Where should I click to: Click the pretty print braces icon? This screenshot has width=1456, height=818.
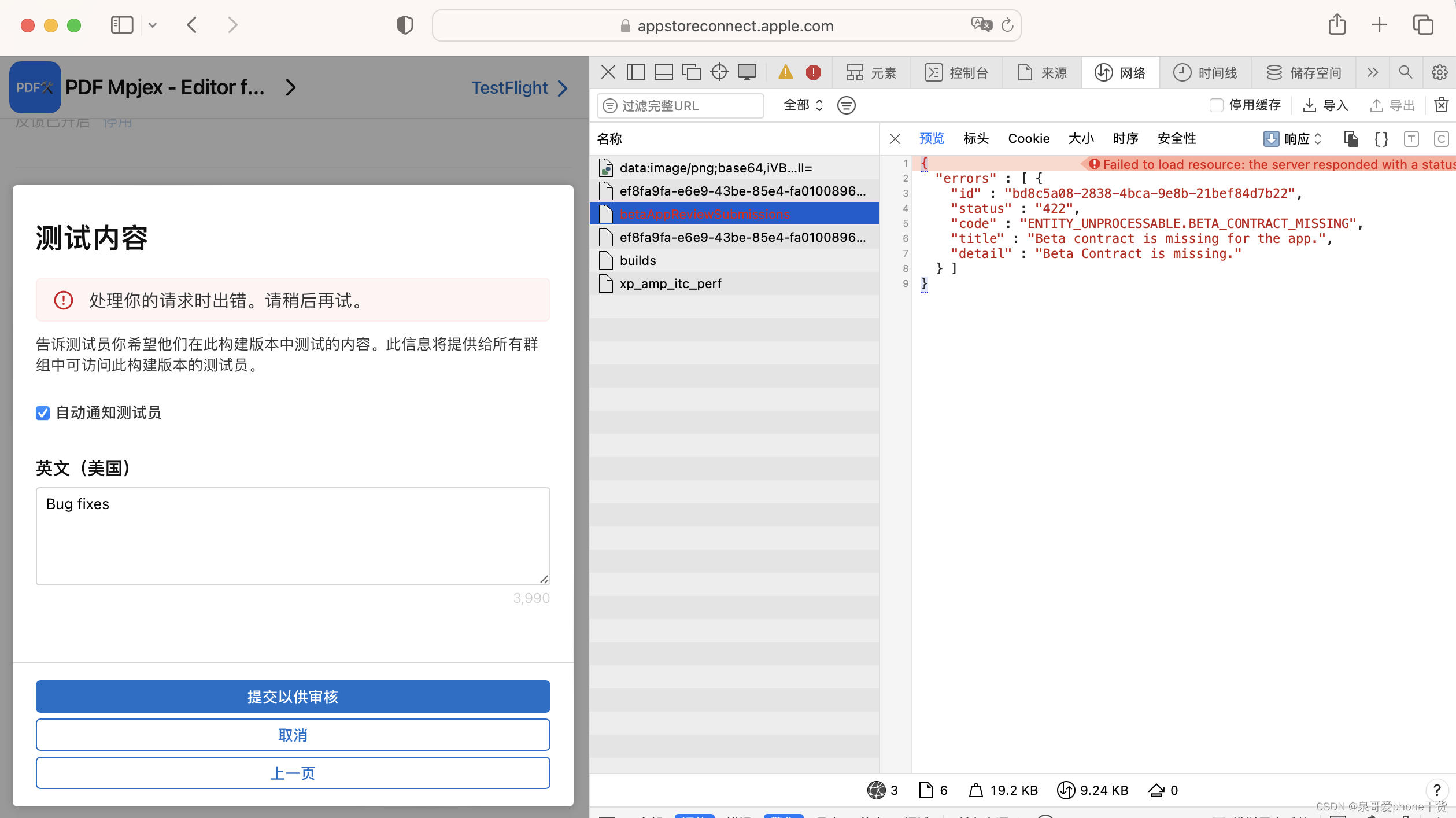click(x=1381, y=139)
